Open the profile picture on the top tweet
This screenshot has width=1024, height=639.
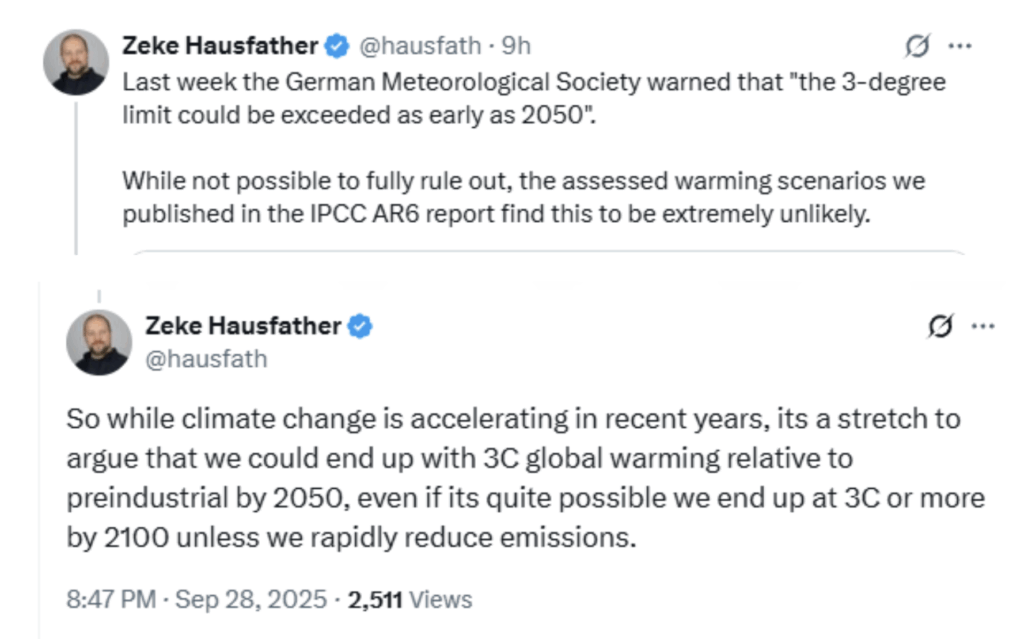coord(76,62)
